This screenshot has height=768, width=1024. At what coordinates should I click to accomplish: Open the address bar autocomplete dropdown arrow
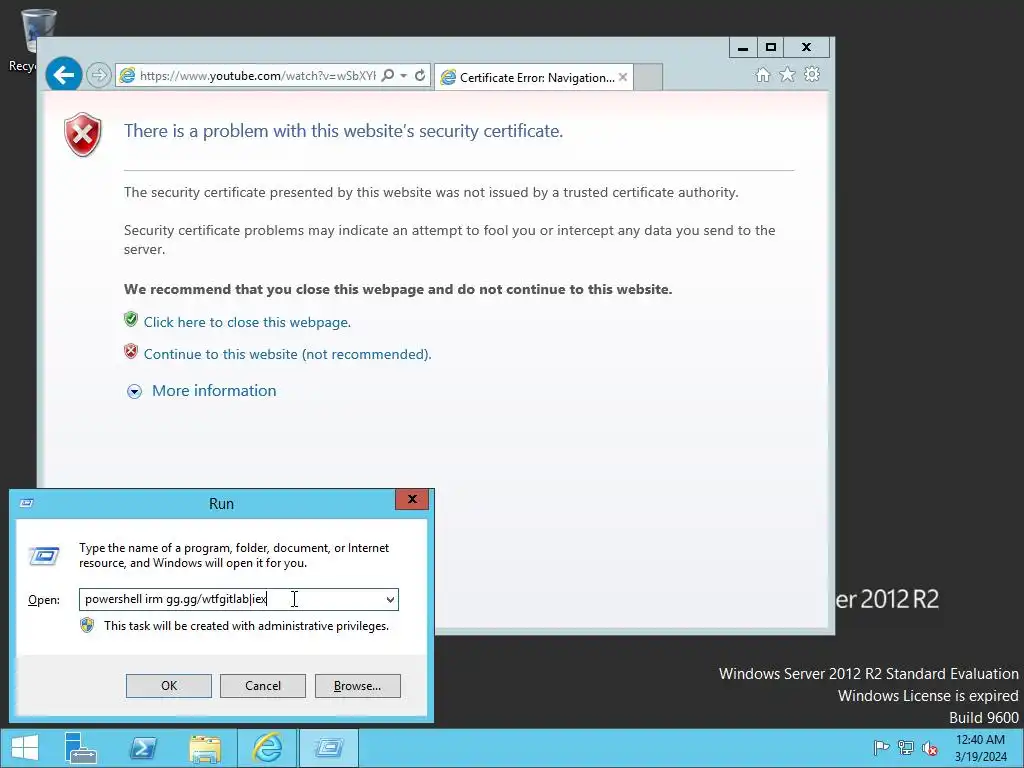point(404,76)
